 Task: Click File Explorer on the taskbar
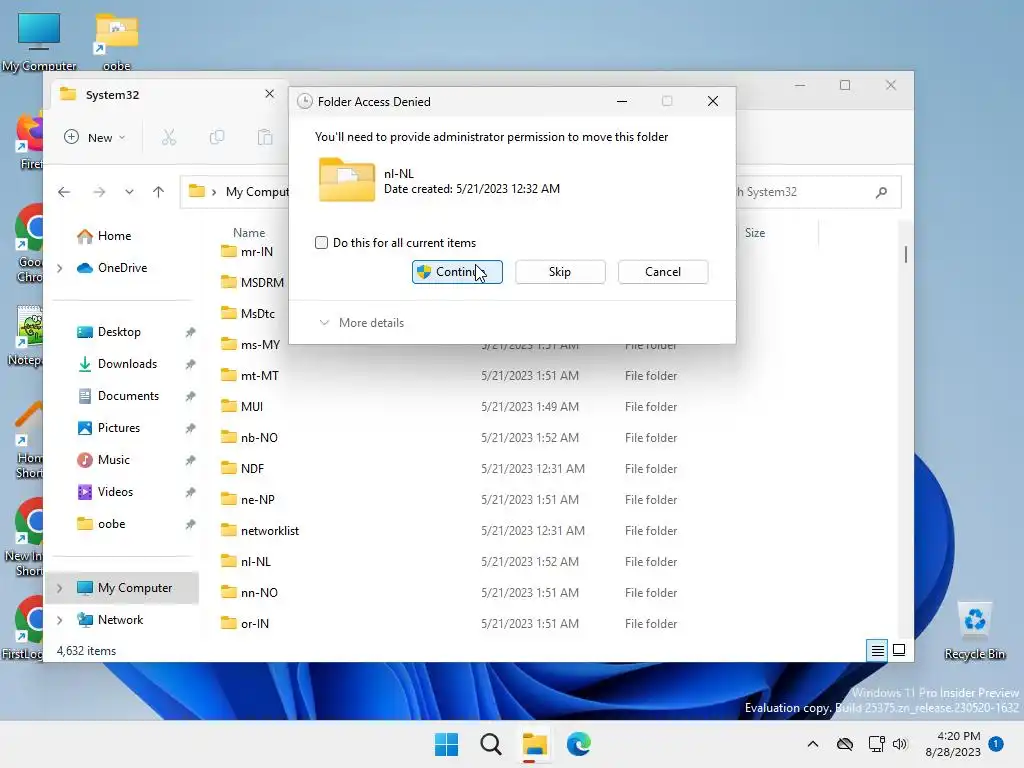point(534,744)
